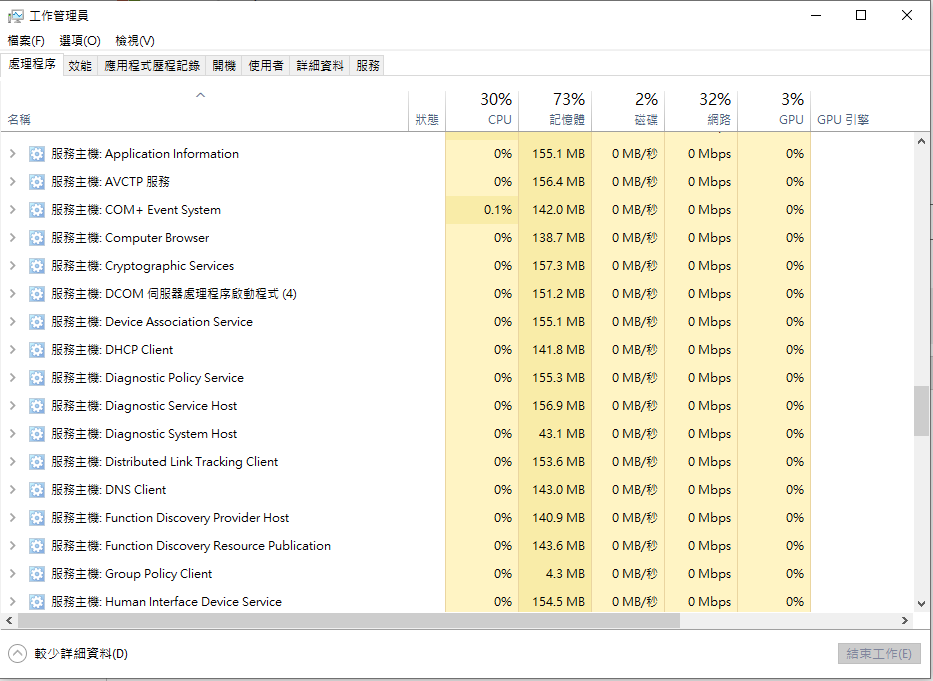The width and height of the screenshot is (933, 681).
Task: Expand the DNS Client row
Action: click(x=12, y=489)
